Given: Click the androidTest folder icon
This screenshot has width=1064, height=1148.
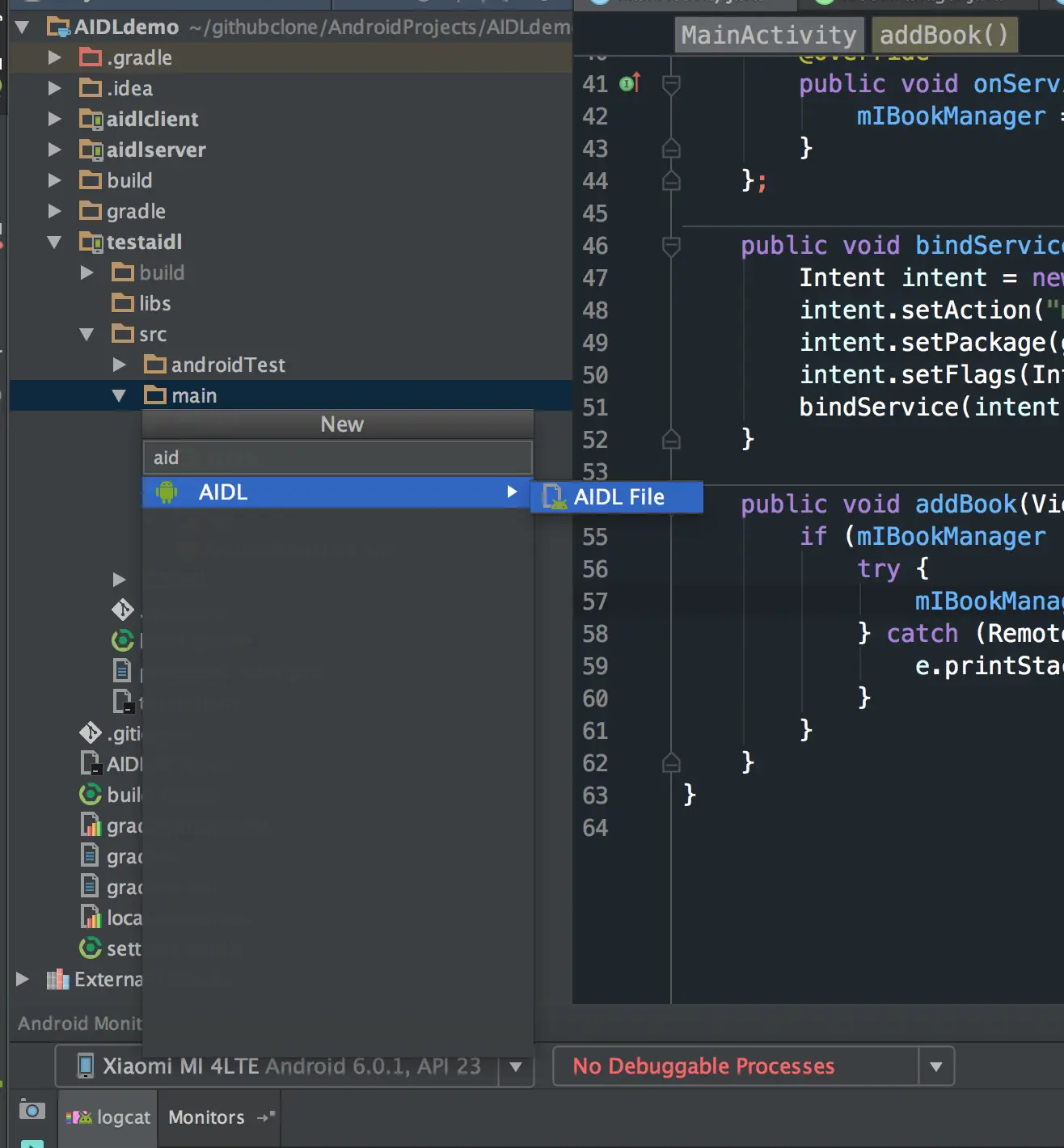Looking at the screenshot, I should [155, 365].
